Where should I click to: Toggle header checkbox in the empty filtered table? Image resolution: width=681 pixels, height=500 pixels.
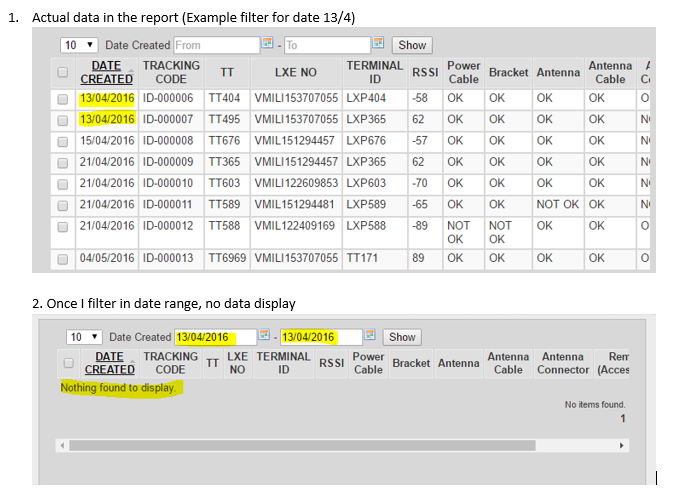click(x=68, y=363)
